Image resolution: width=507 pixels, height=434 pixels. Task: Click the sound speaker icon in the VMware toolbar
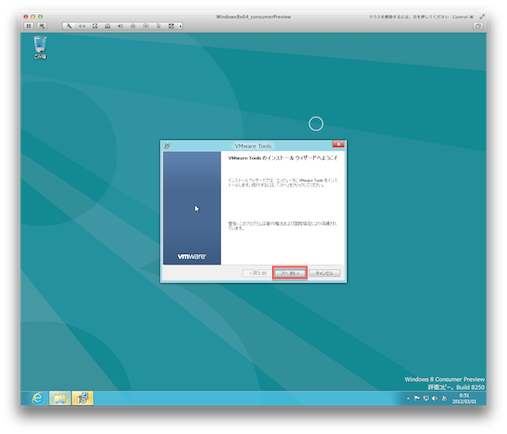(x=120, y=26)
